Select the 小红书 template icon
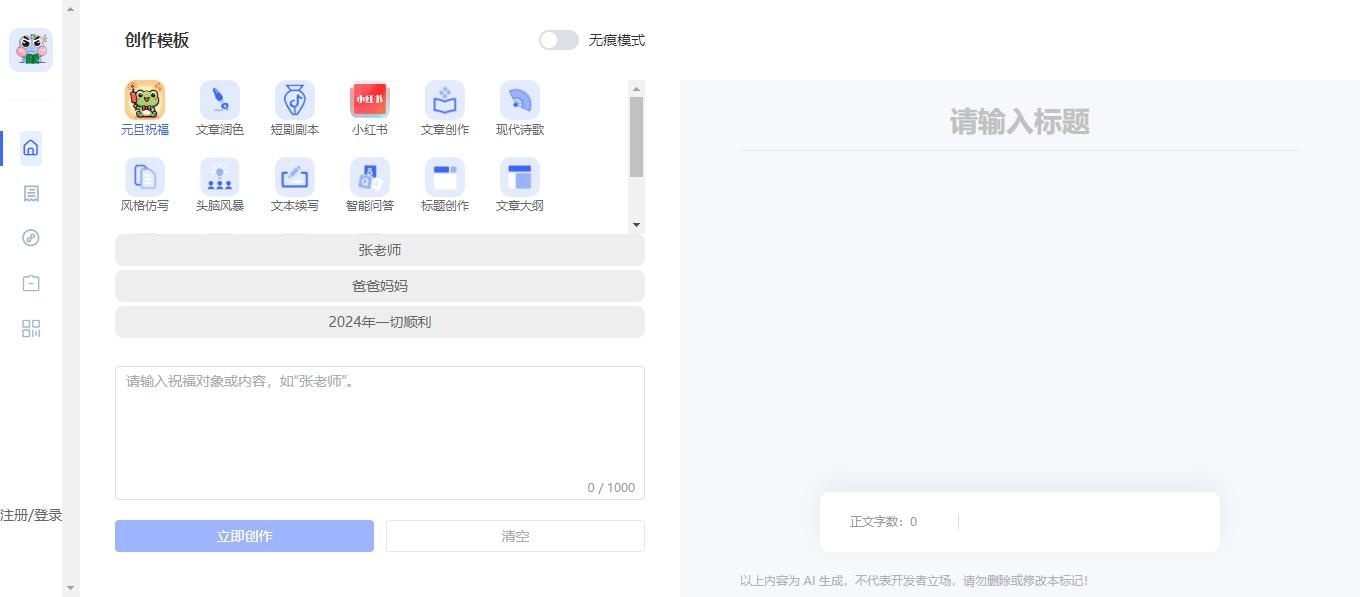Screen dimensions: 1360x597 370,100
